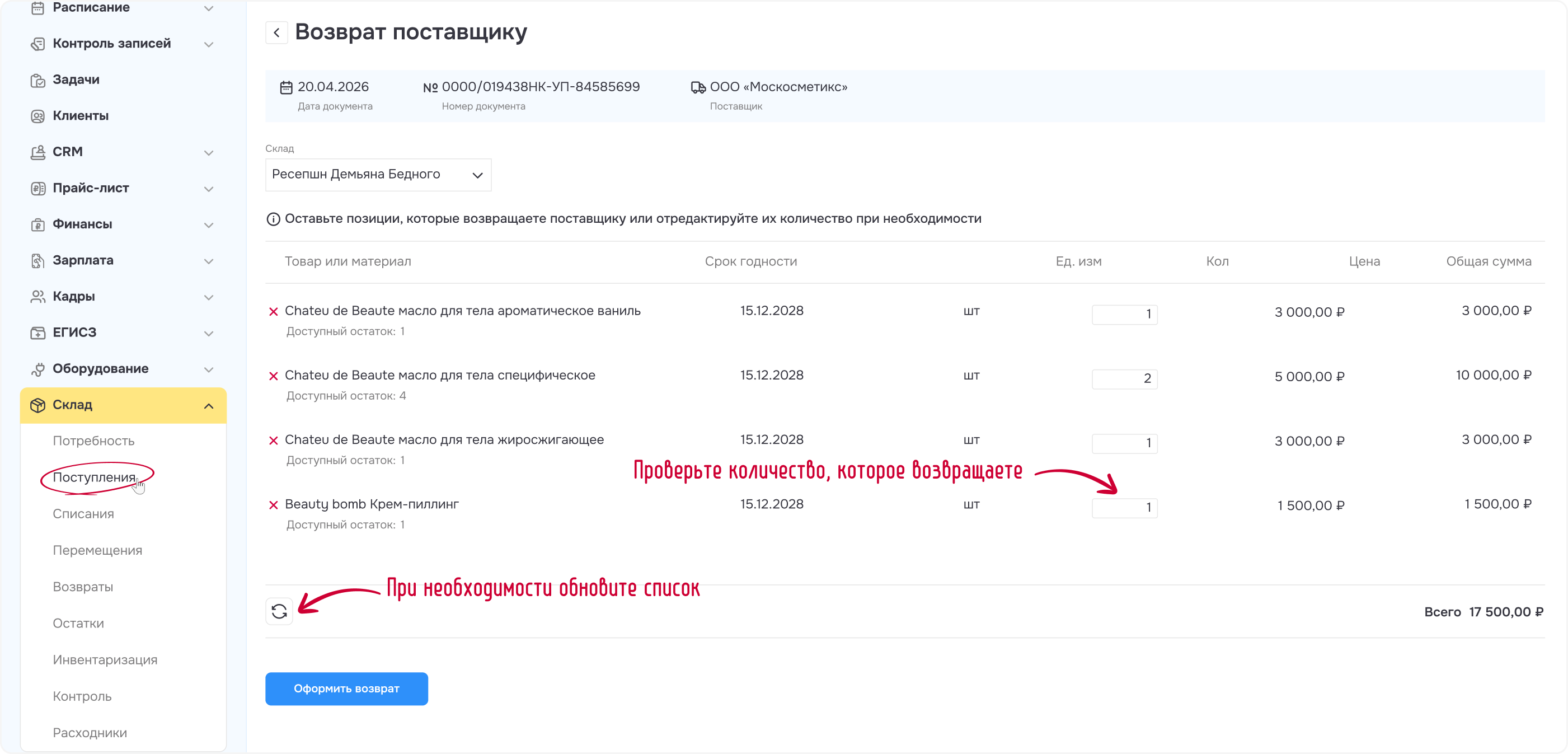Click the Задачи sidebar icon
This screenshot has width=1568, height=754.
[x=37, y=80]
